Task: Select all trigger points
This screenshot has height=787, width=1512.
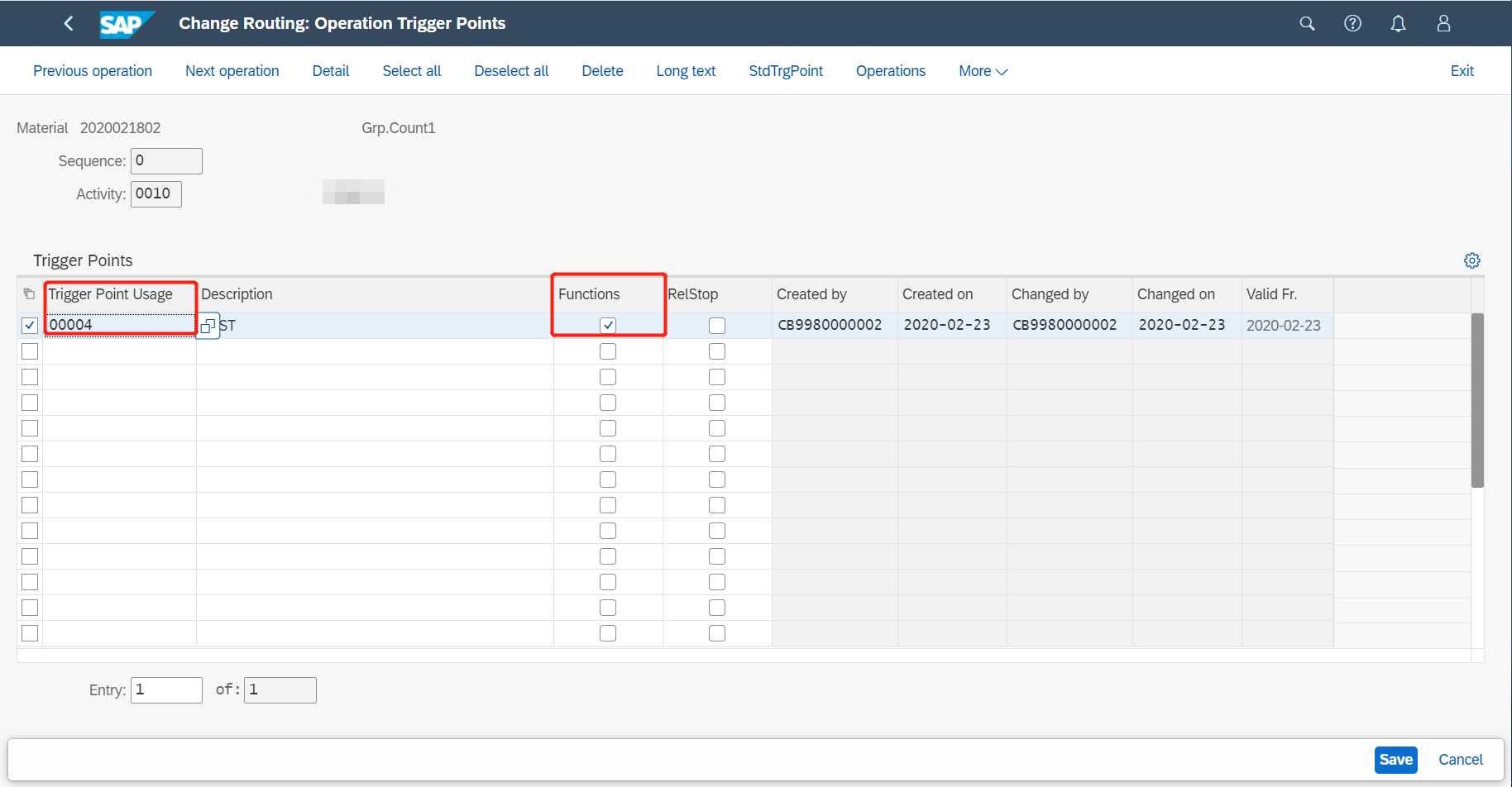Action: click(411, 71)
